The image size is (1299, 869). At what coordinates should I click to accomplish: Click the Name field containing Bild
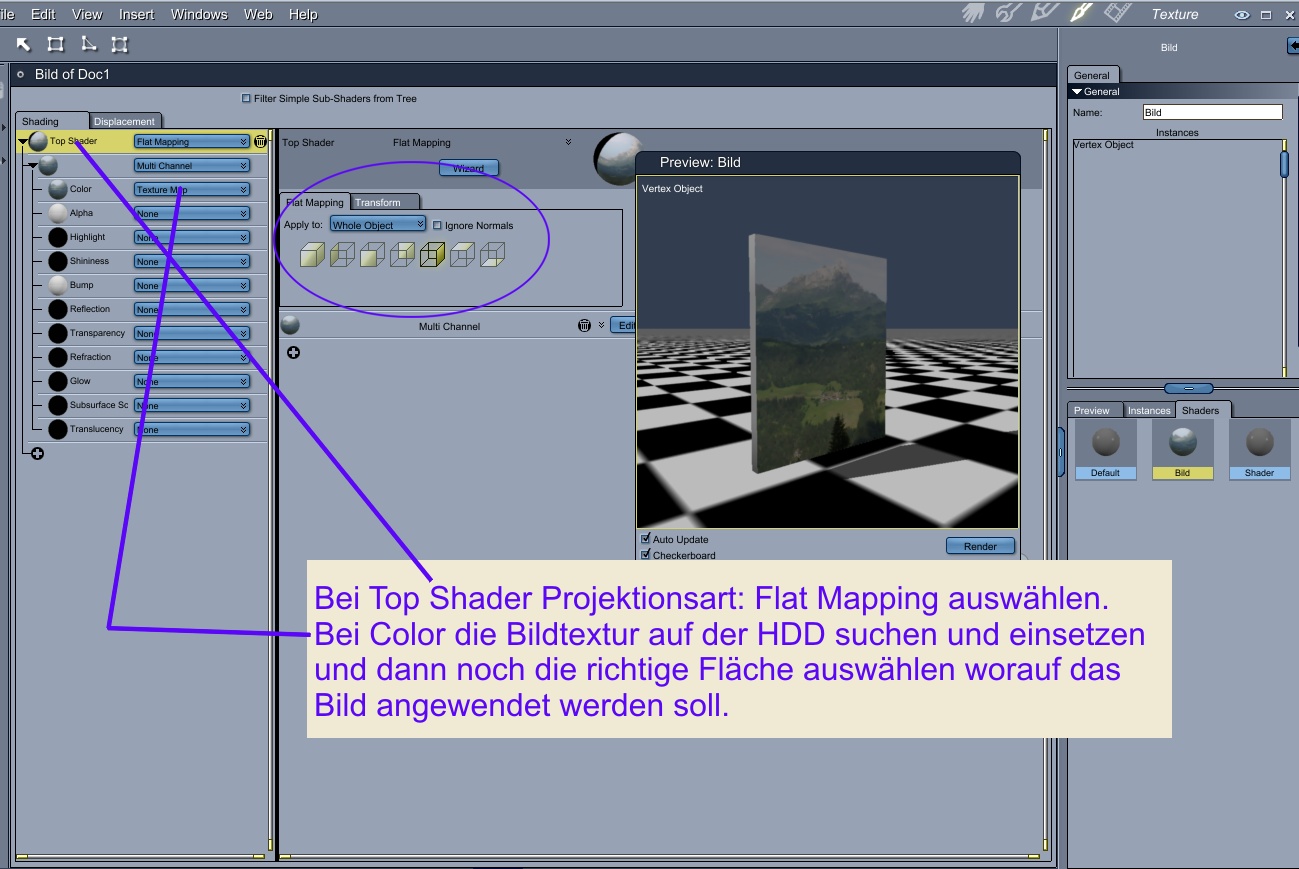[x=1212, y=112]
